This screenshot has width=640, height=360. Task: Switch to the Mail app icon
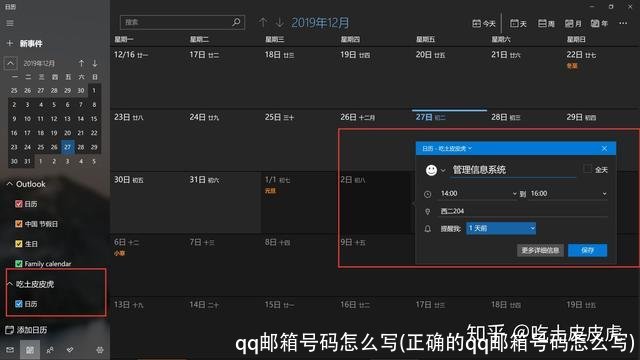[10, 350]
